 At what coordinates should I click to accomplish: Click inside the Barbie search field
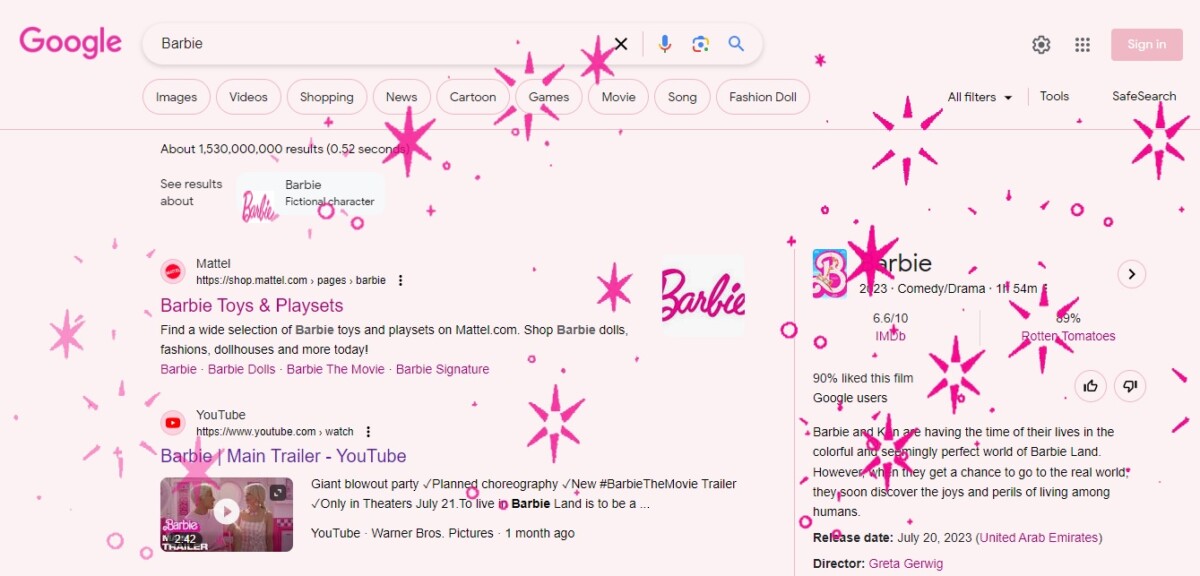click(x=380, y=44)
